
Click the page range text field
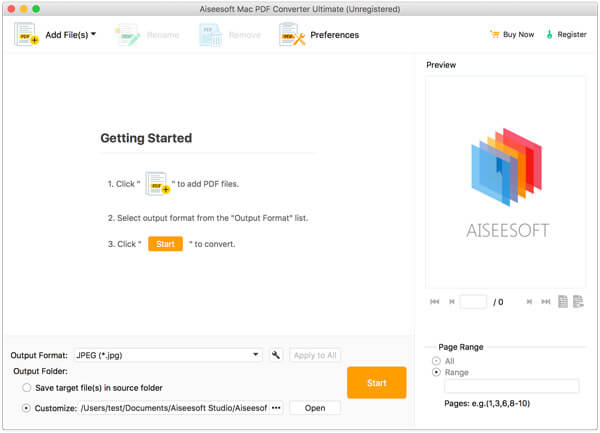512,386
